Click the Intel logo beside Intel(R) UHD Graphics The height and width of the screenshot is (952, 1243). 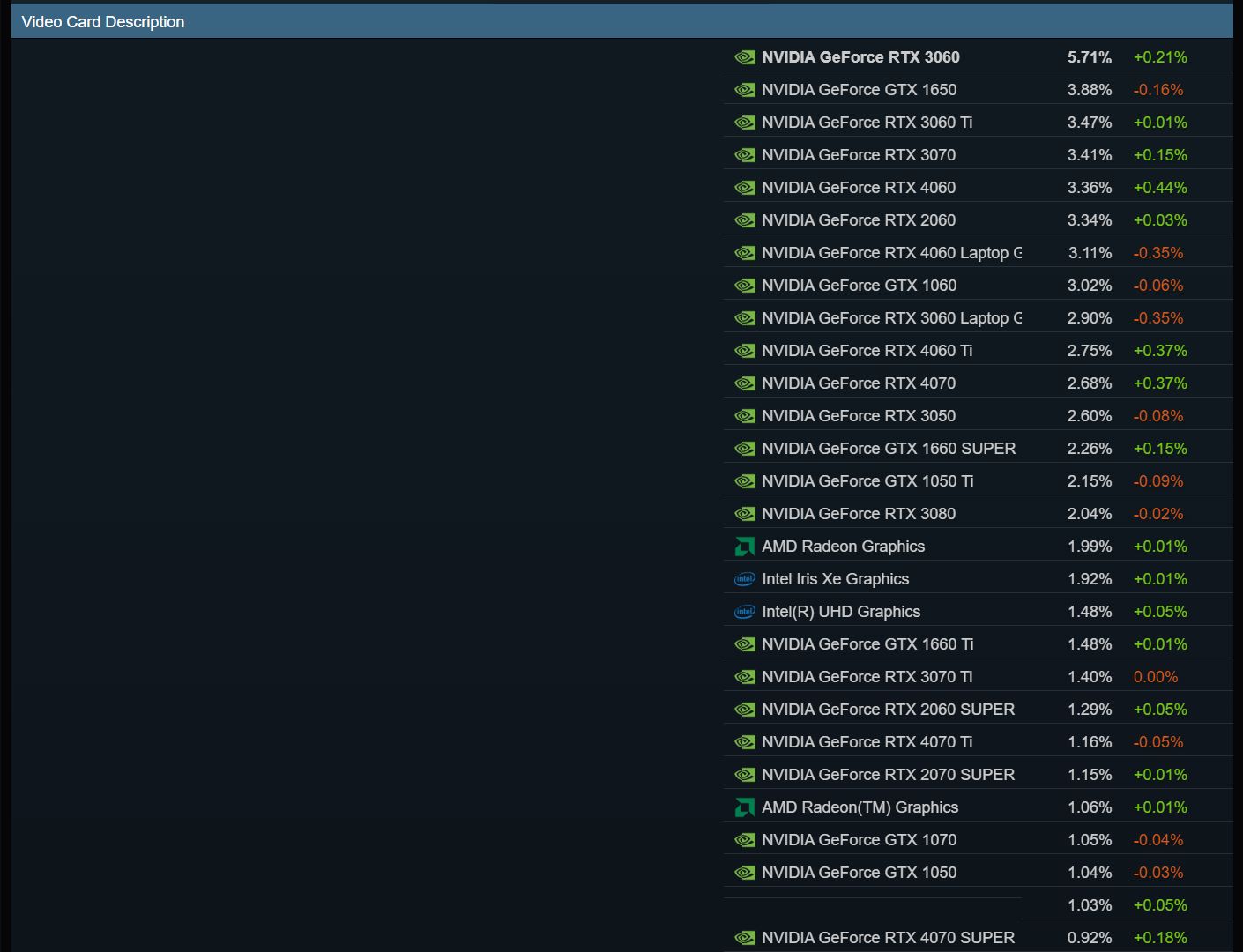pyautogui.click(x=745, y=612)
